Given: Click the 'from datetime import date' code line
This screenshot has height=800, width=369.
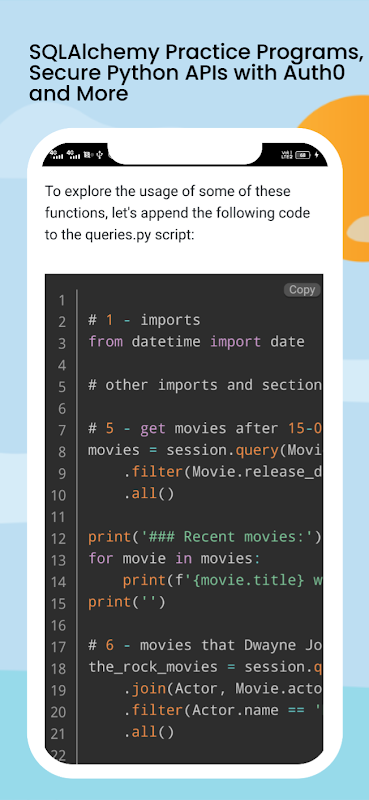Looking at the screenshot, I should pos(196,342).
